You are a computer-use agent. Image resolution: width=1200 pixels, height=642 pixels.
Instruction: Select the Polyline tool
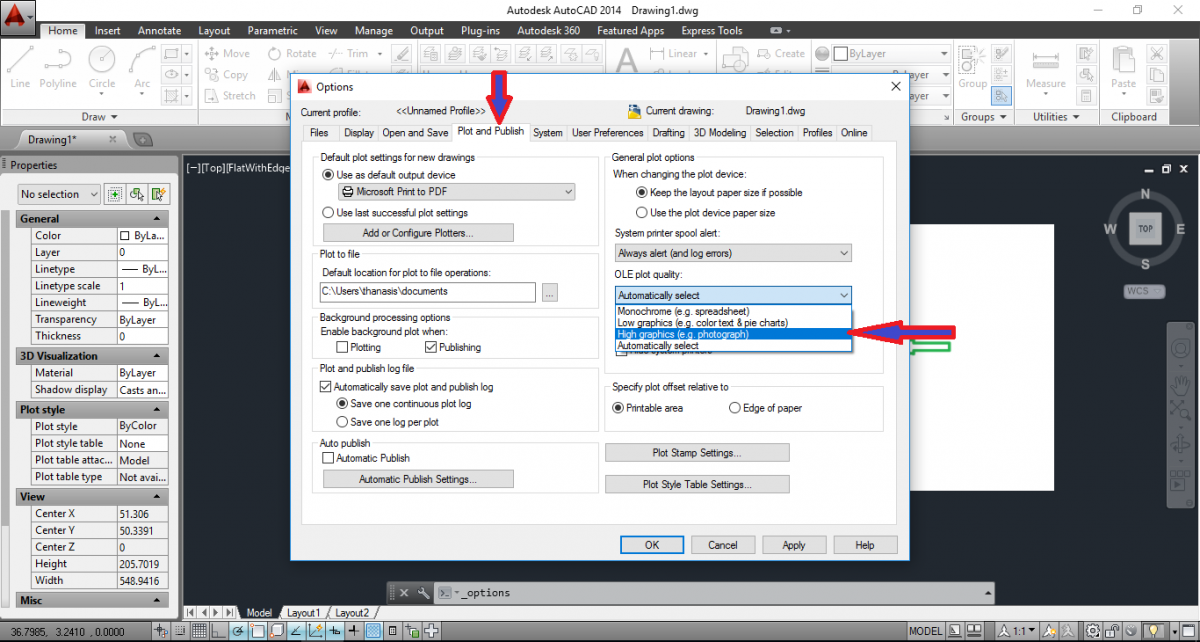click(59, 67)
